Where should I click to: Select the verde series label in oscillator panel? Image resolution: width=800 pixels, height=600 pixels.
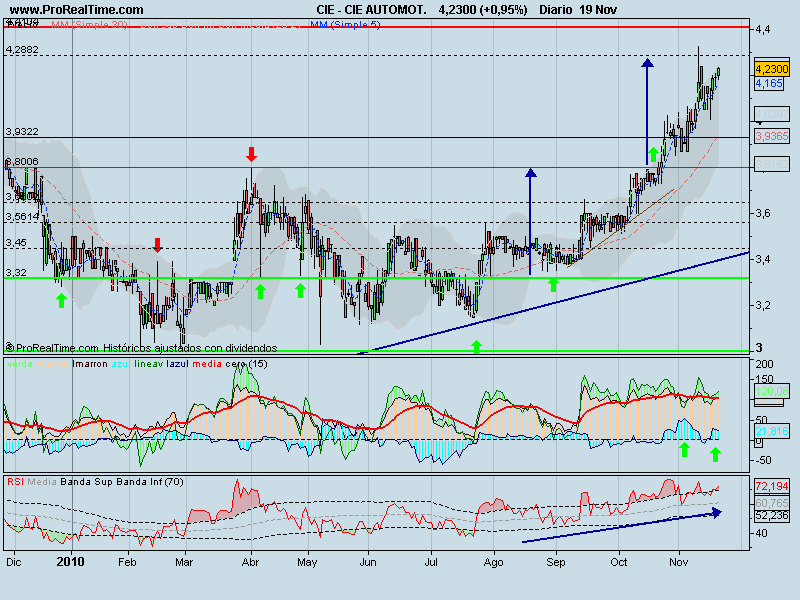tap(20, 364)
